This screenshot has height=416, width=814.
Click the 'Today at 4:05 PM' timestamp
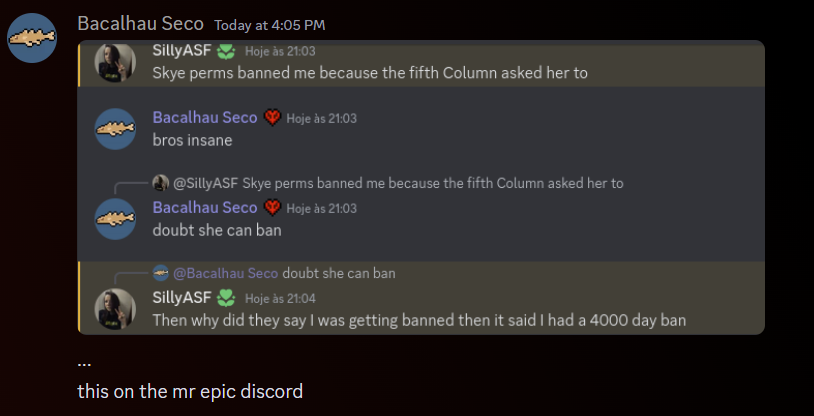tap(269, 25)
